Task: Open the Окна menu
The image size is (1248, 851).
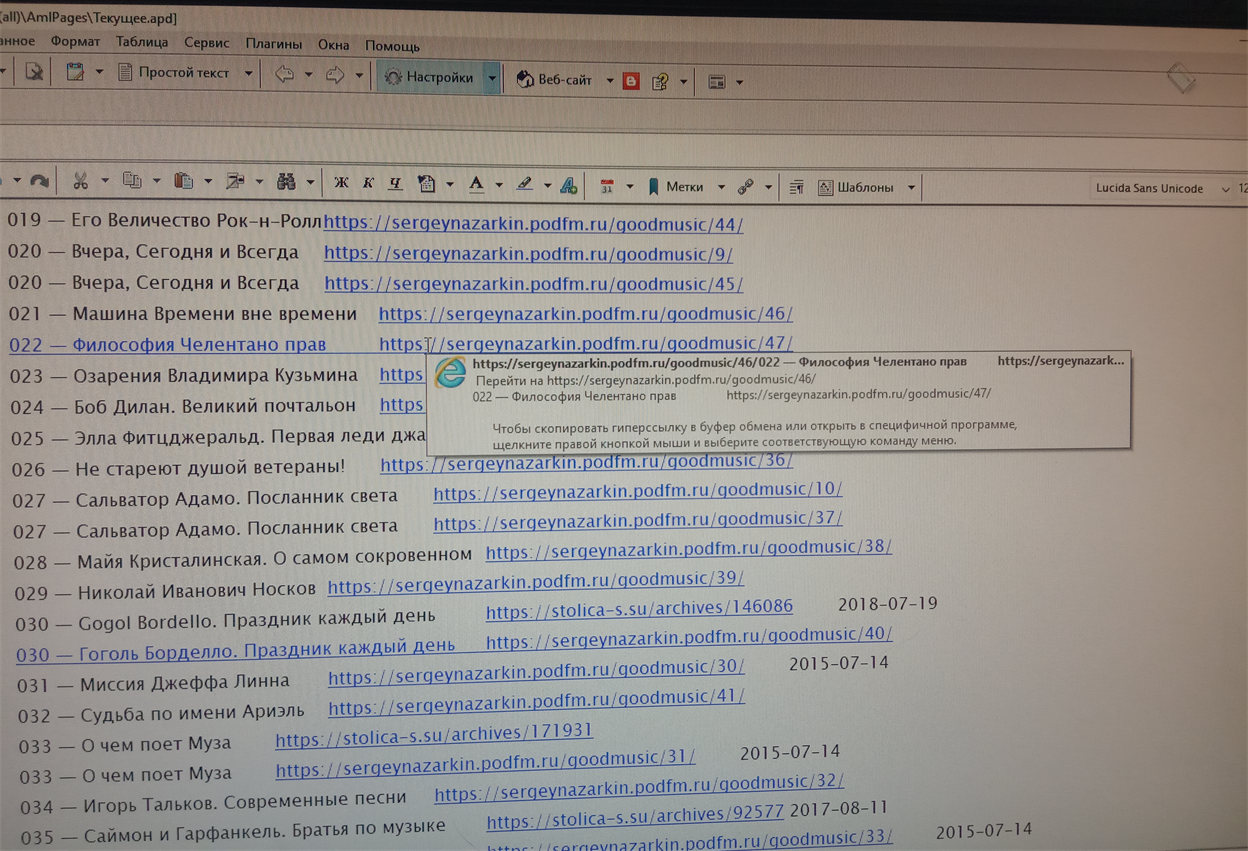Action: coord(333,44)
